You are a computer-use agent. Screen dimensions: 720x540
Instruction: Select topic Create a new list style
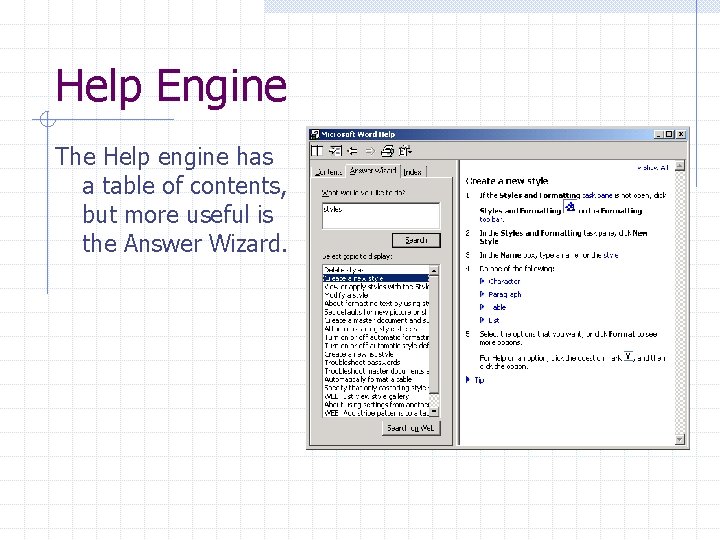click(376, 354)
